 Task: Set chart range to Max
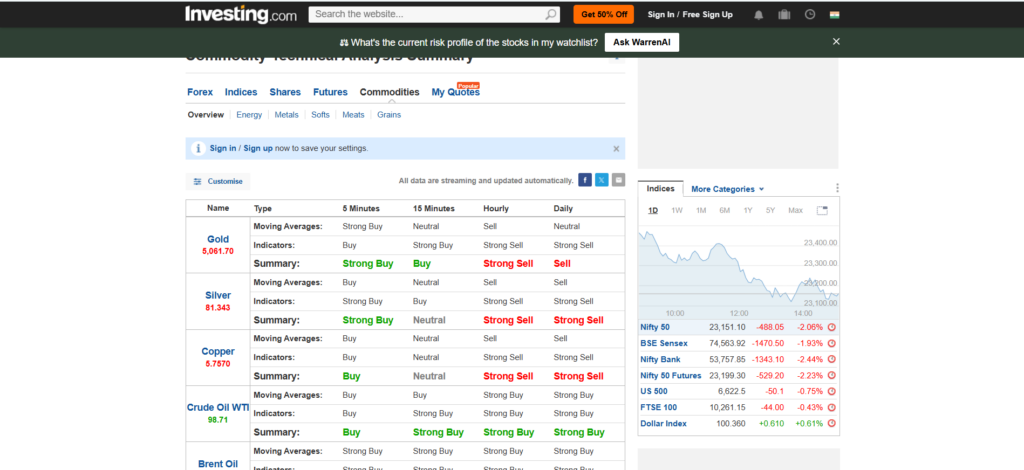tap(795, 210)
